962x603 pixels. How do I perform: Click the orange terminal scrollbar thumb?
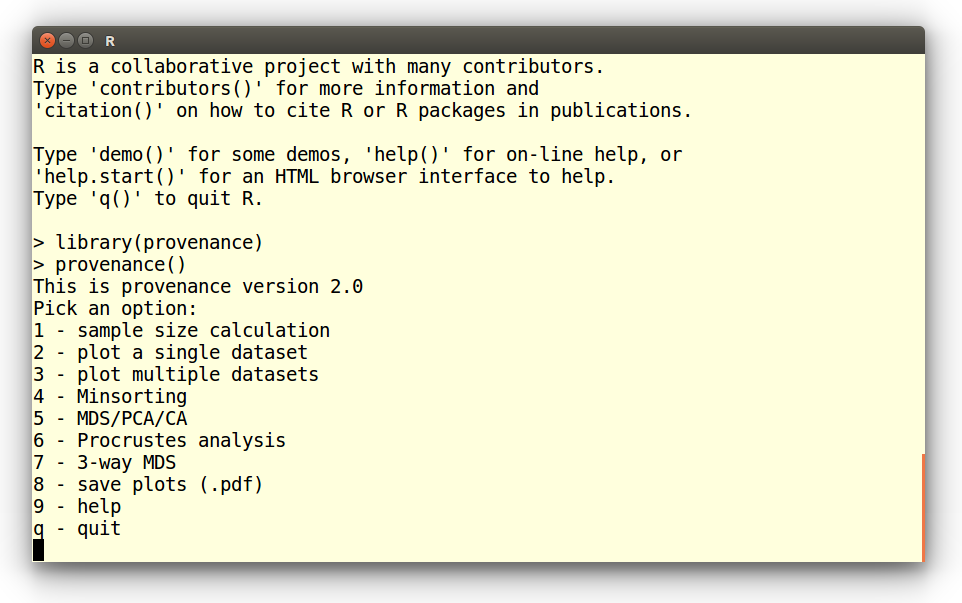coord(922,507)
